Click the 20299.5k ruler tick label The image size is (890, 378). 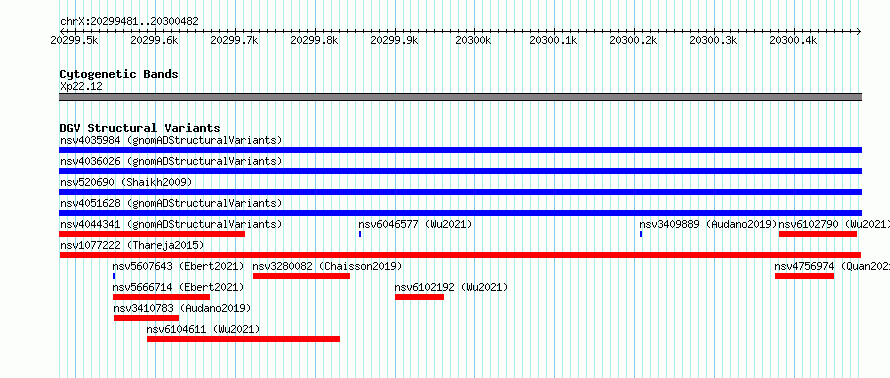(74, 40)
